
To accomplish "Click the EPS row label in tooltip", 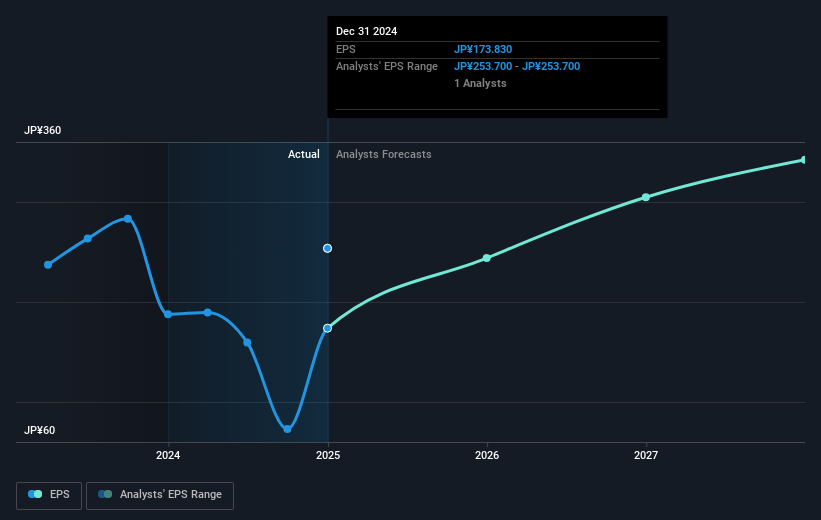I will 346,49.
